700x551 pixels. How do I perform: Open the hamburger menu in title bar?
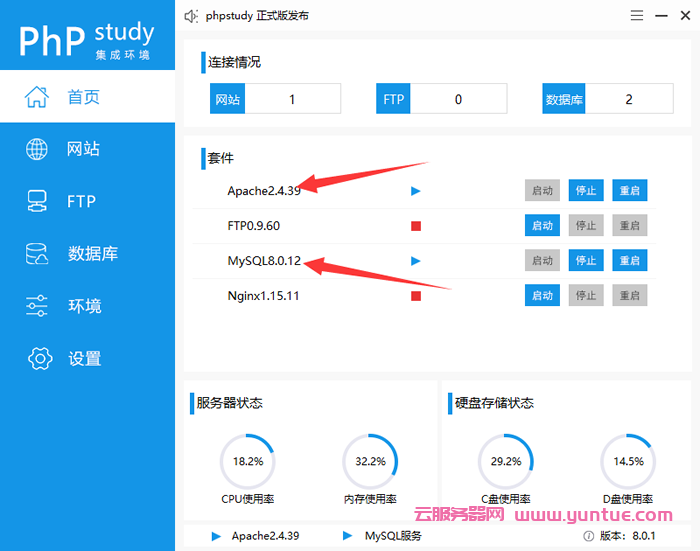pos(637,15)
